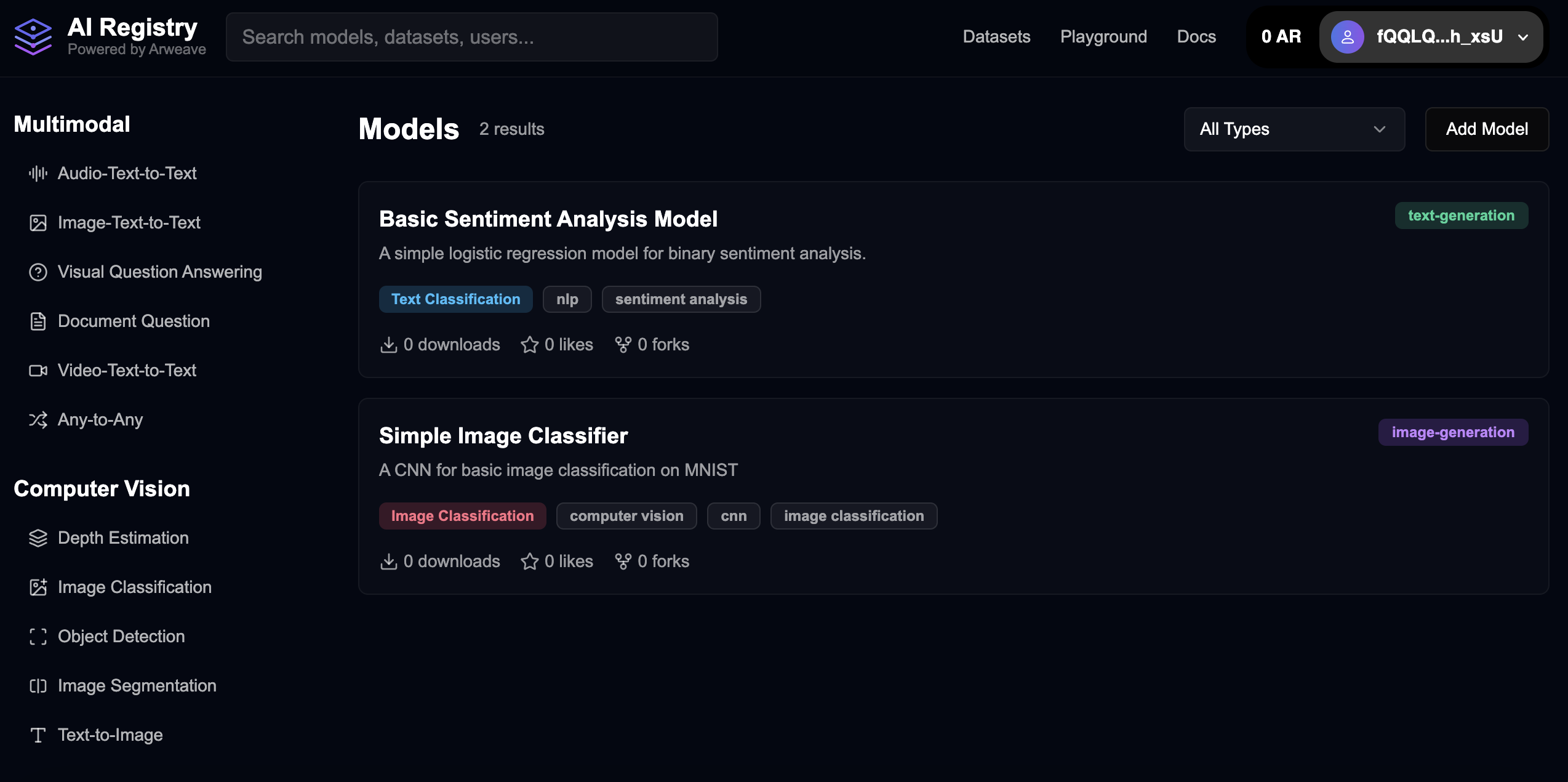Click the star likes icon on Basic Sentiment model
The image size is (1568, 782).
pyautogui.click(x=529, y=345)
